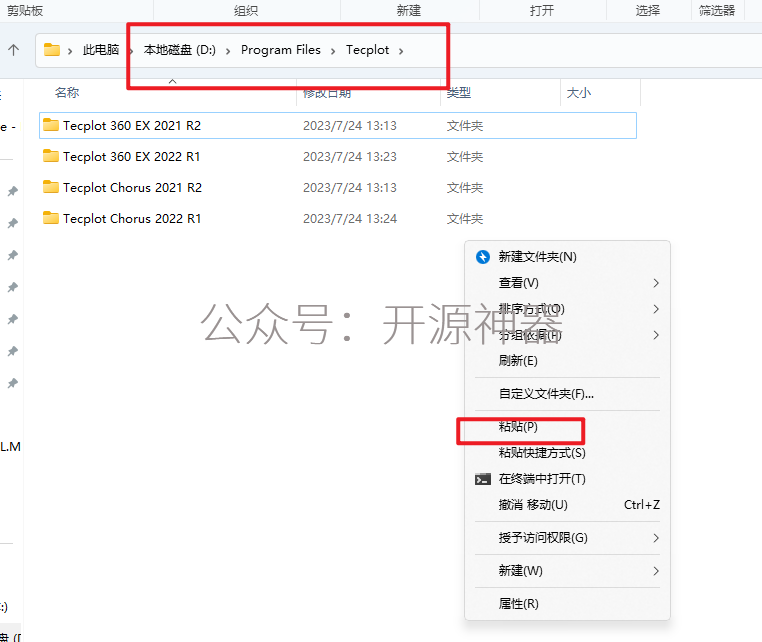
Task: Click date 2023/7/24 13:23
Action: [x=350, y=156]
